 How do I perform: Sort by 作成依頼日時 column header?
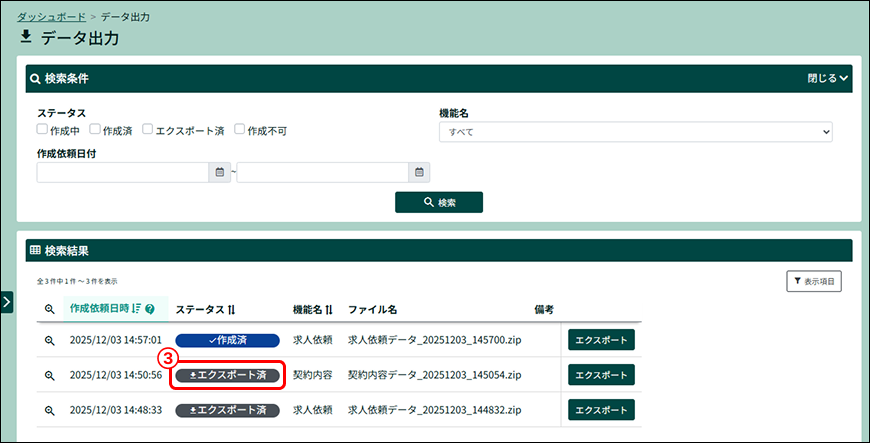point(105,309)
